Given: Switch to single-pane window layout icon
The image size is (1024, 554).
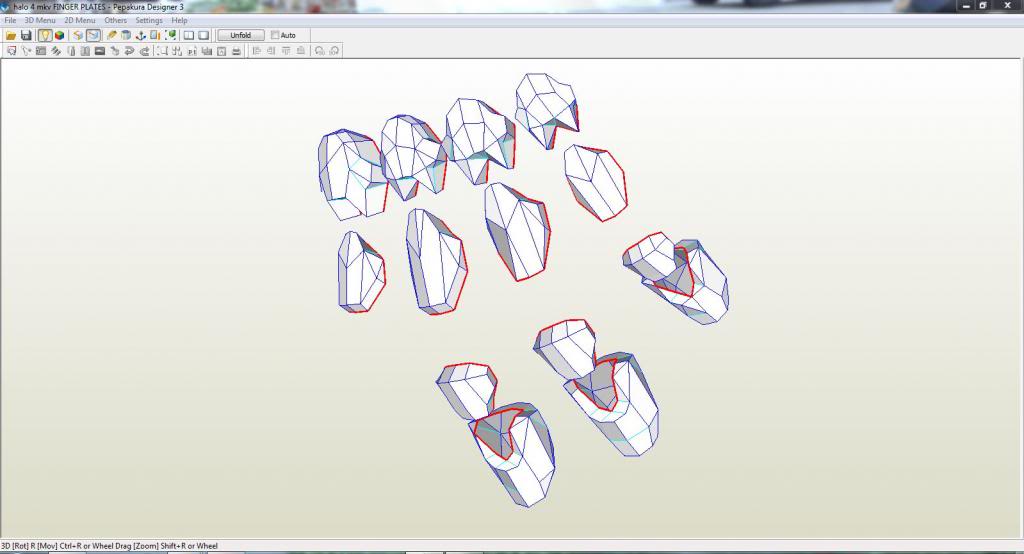Looking at the screenshot, I should click(x=204, y=35).
